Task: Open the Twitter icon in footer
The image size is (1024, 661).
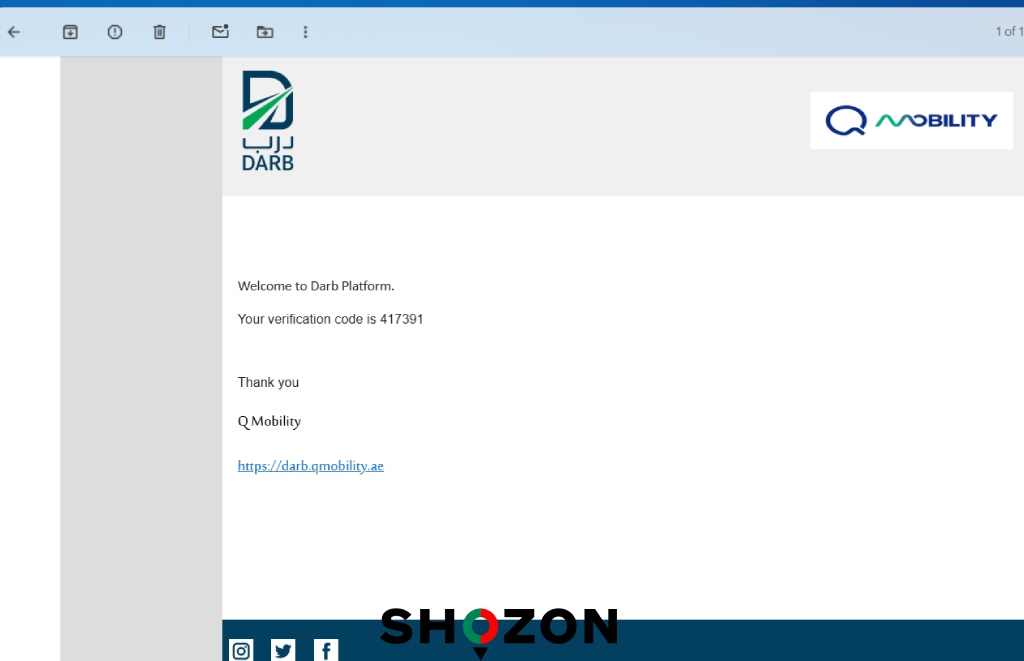Action: [x=283, y=651]
